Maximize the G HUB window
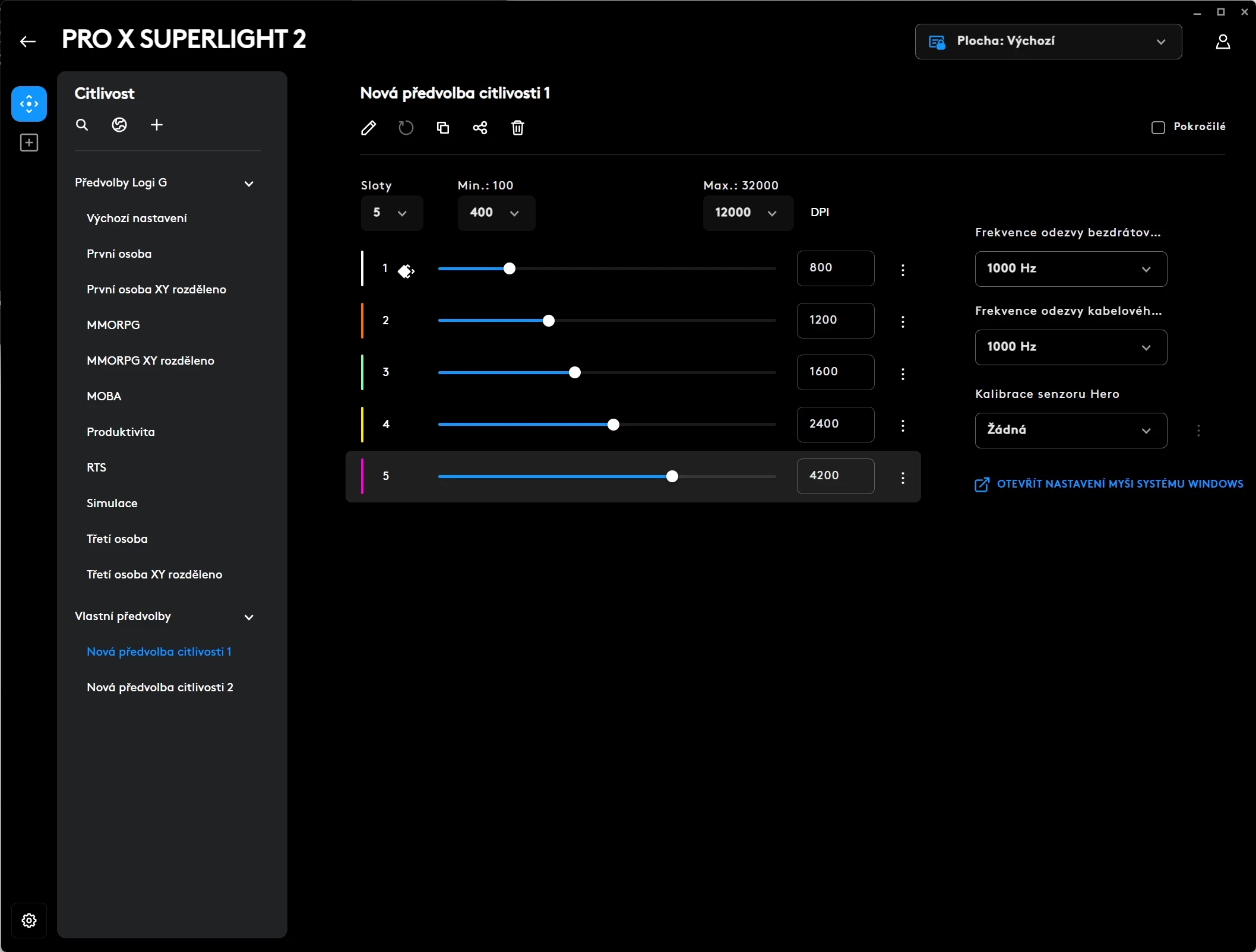This screenshot has width=1256, height=952. tap(1220, 12)
